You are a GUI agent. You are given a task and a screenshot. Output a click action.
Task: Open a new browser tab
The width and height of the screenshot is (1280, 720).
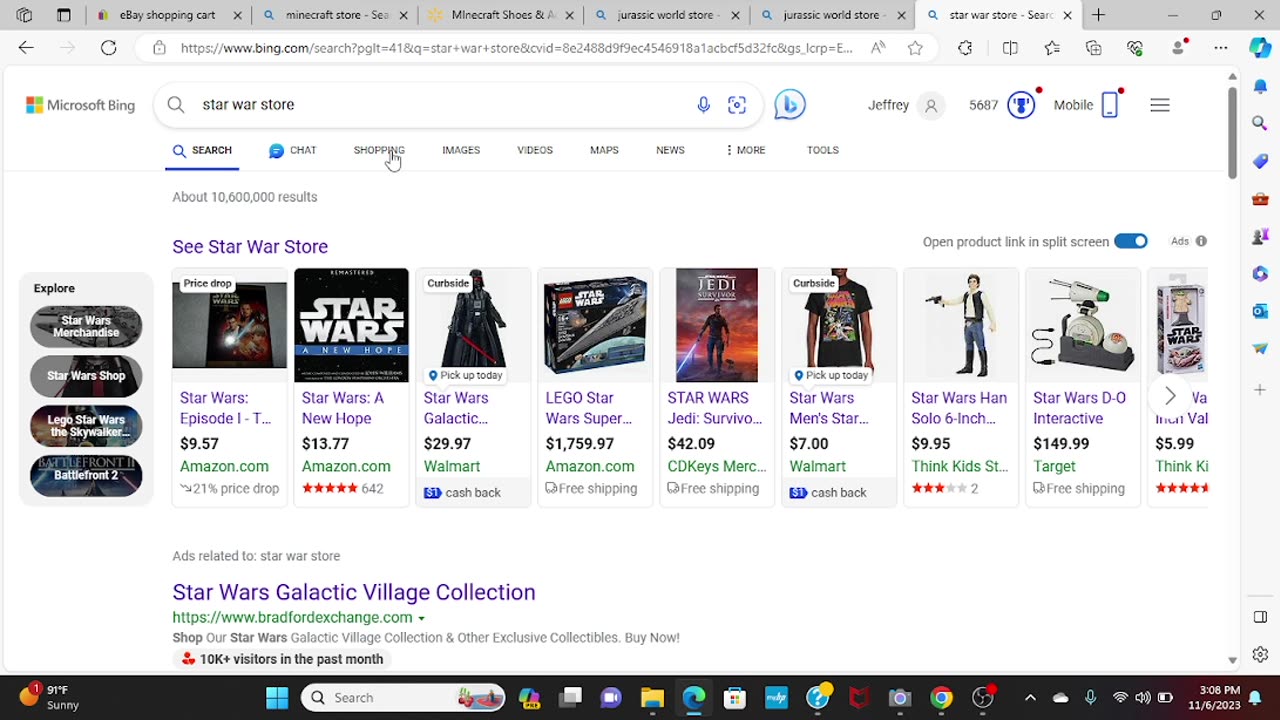pos(1098,15)
